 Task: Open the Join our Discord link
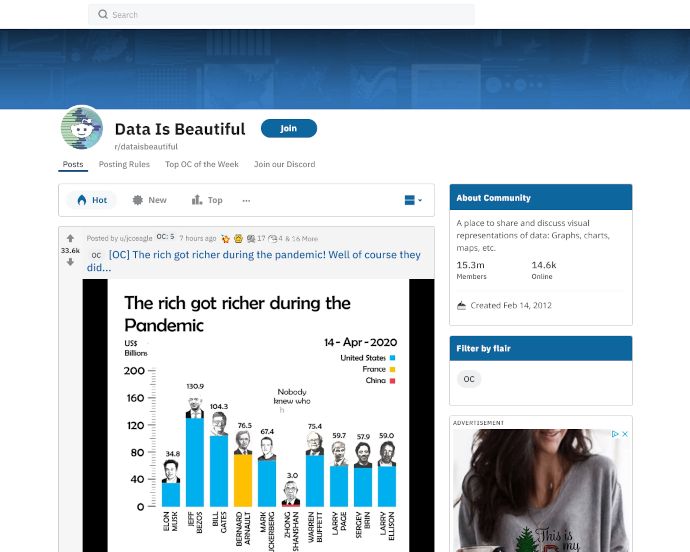click(284, 164)
